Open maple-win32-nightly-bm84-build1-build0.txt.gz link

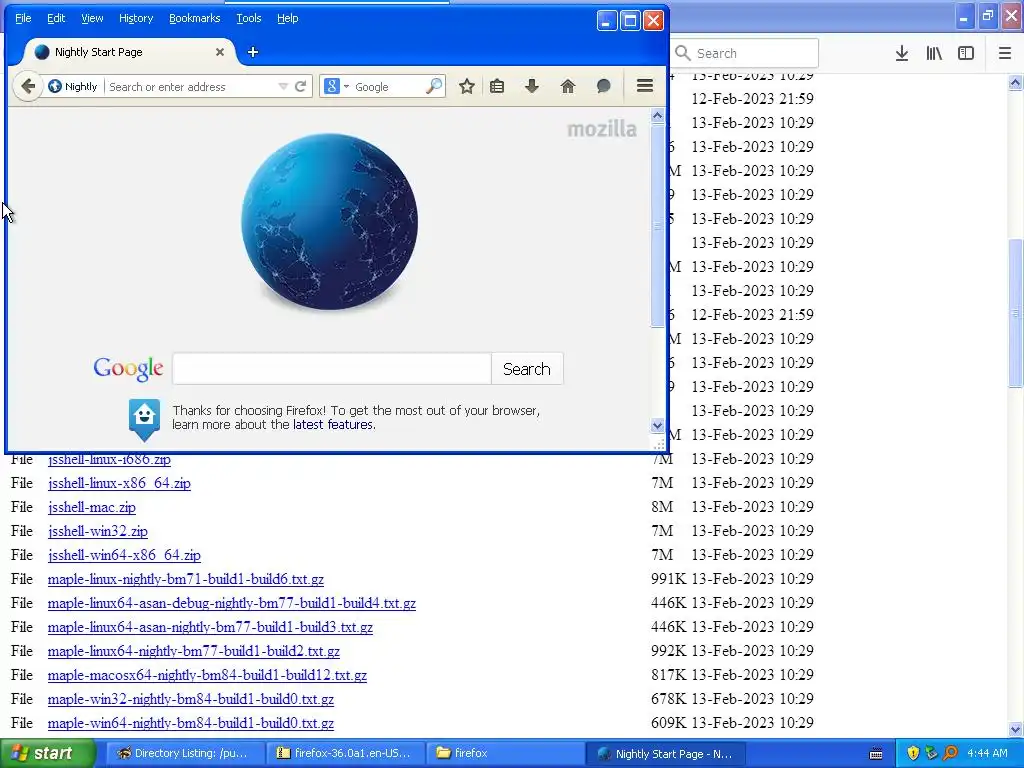click(x=191, y=699)
